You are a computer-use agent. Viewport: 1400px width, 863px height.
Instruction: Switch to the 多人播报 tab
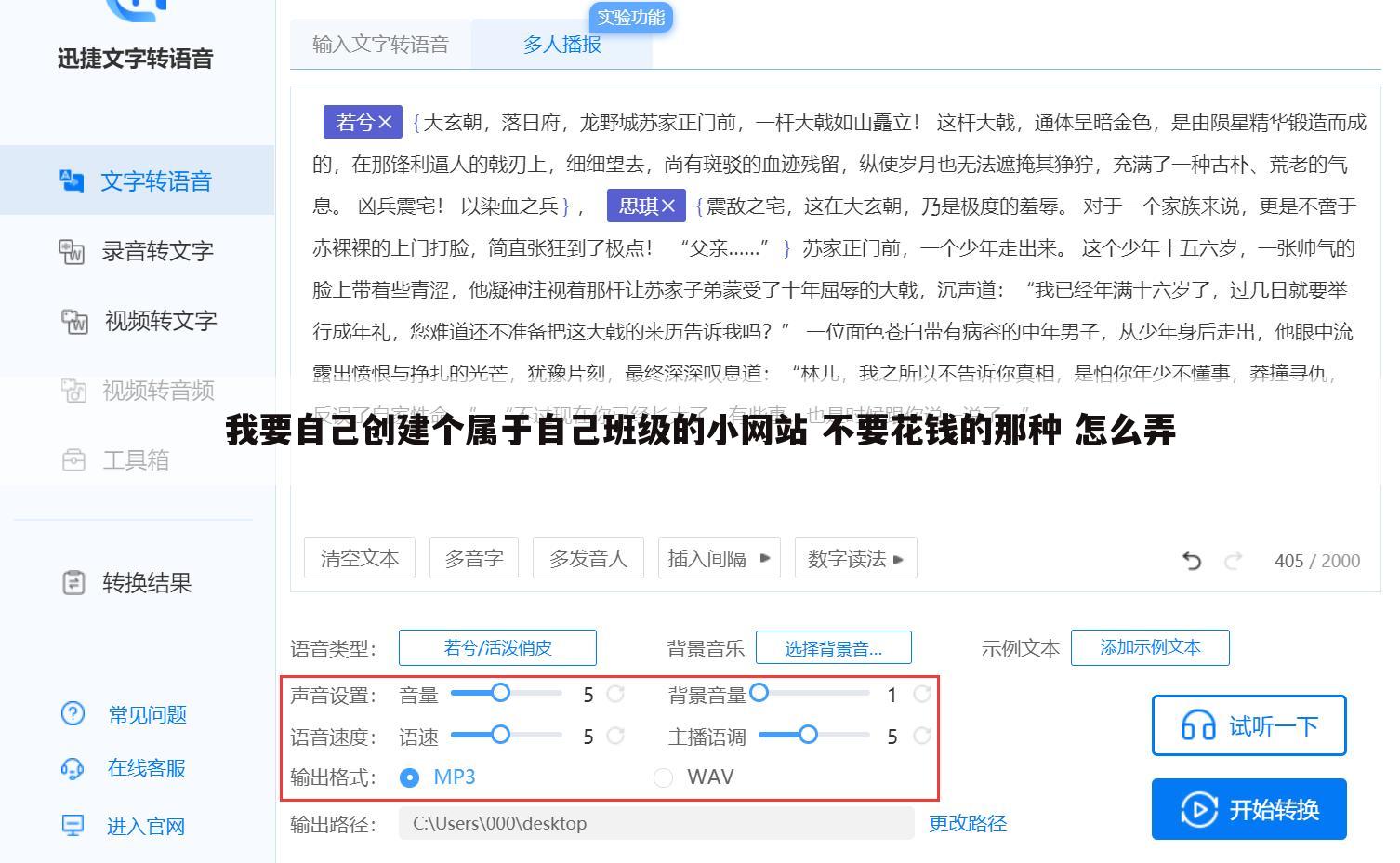point(561,43)
